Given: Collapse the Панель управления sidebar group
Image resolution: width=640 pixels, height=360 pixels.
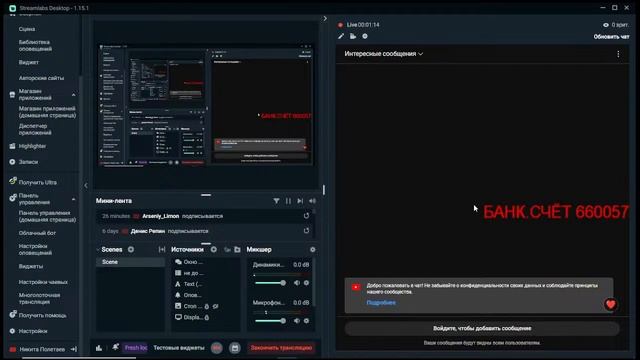Looking at the screenshot, I should click(73, 199).
